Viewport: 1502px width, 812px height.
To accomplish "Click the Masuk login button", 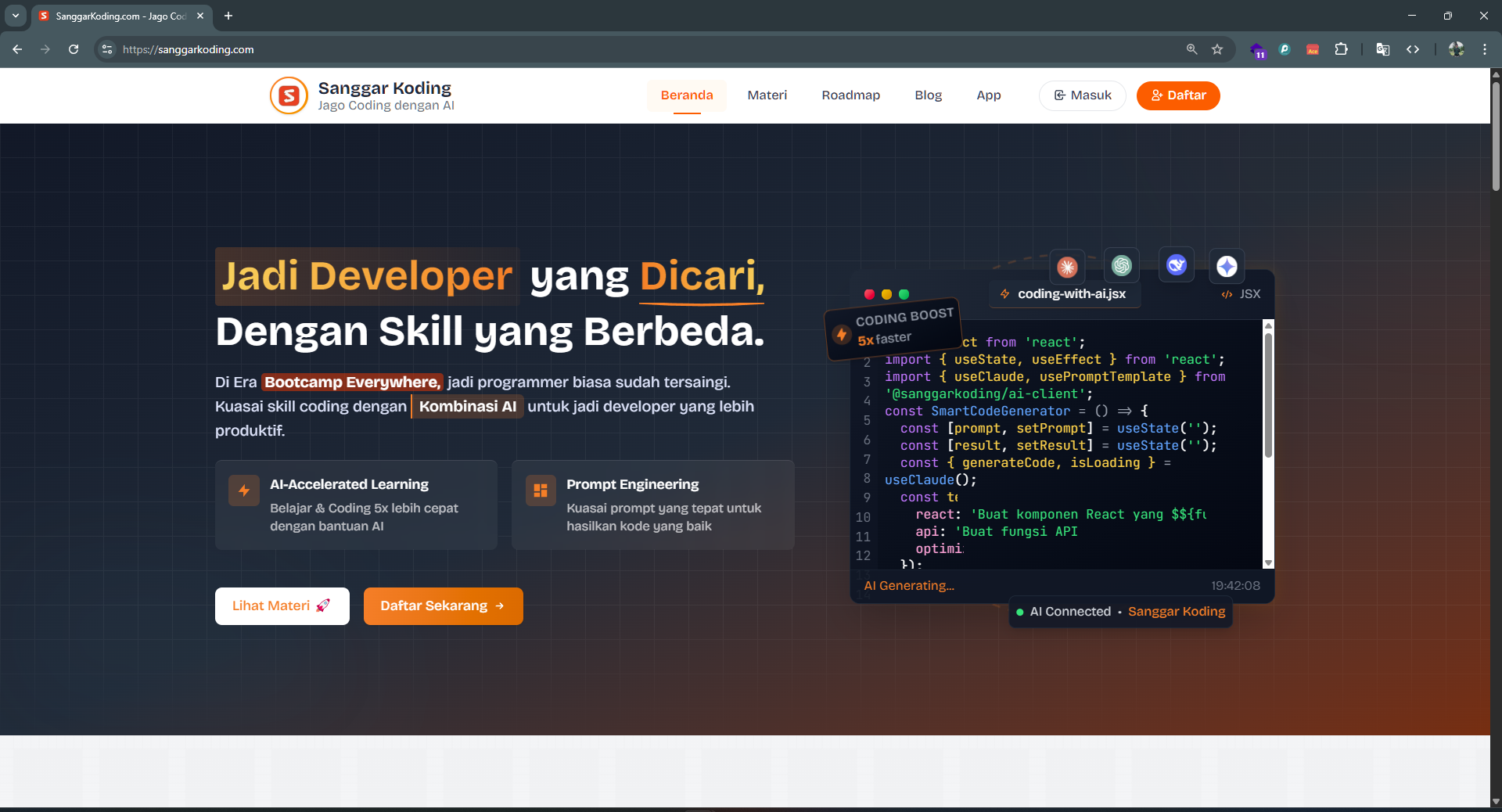I will 1083,95.
